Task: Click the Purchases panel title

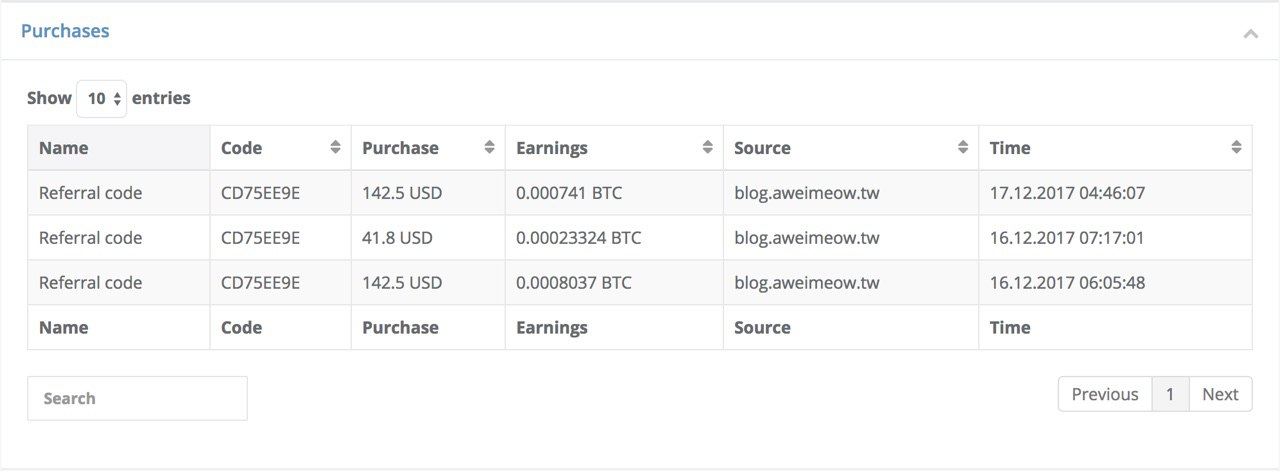Action: tap(65, 31)
